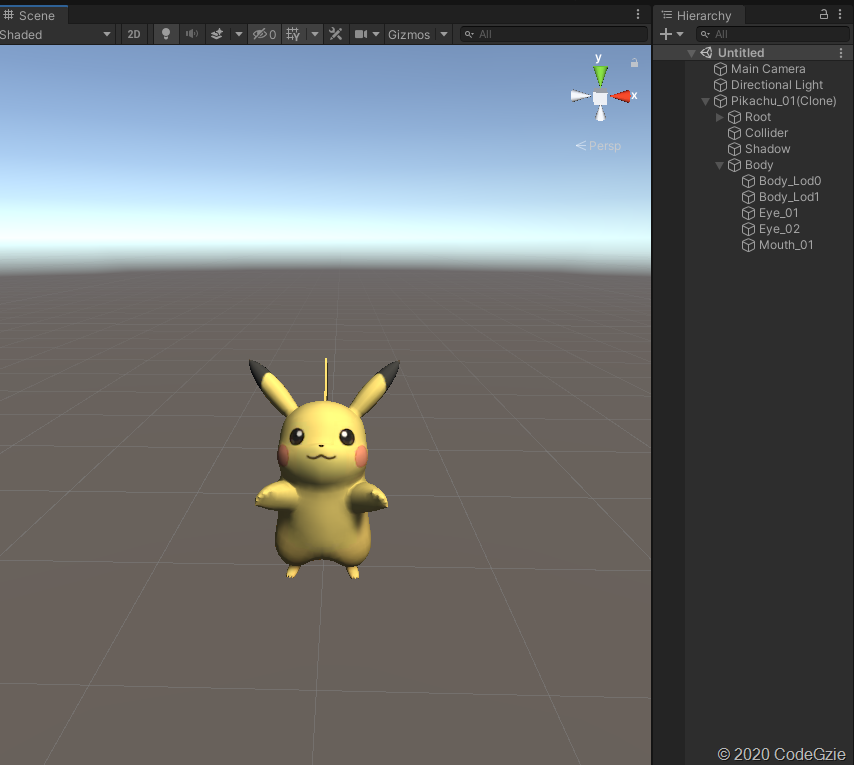Select Eye_02 object
The image size is (854, 765).
(x=779, y=229)
